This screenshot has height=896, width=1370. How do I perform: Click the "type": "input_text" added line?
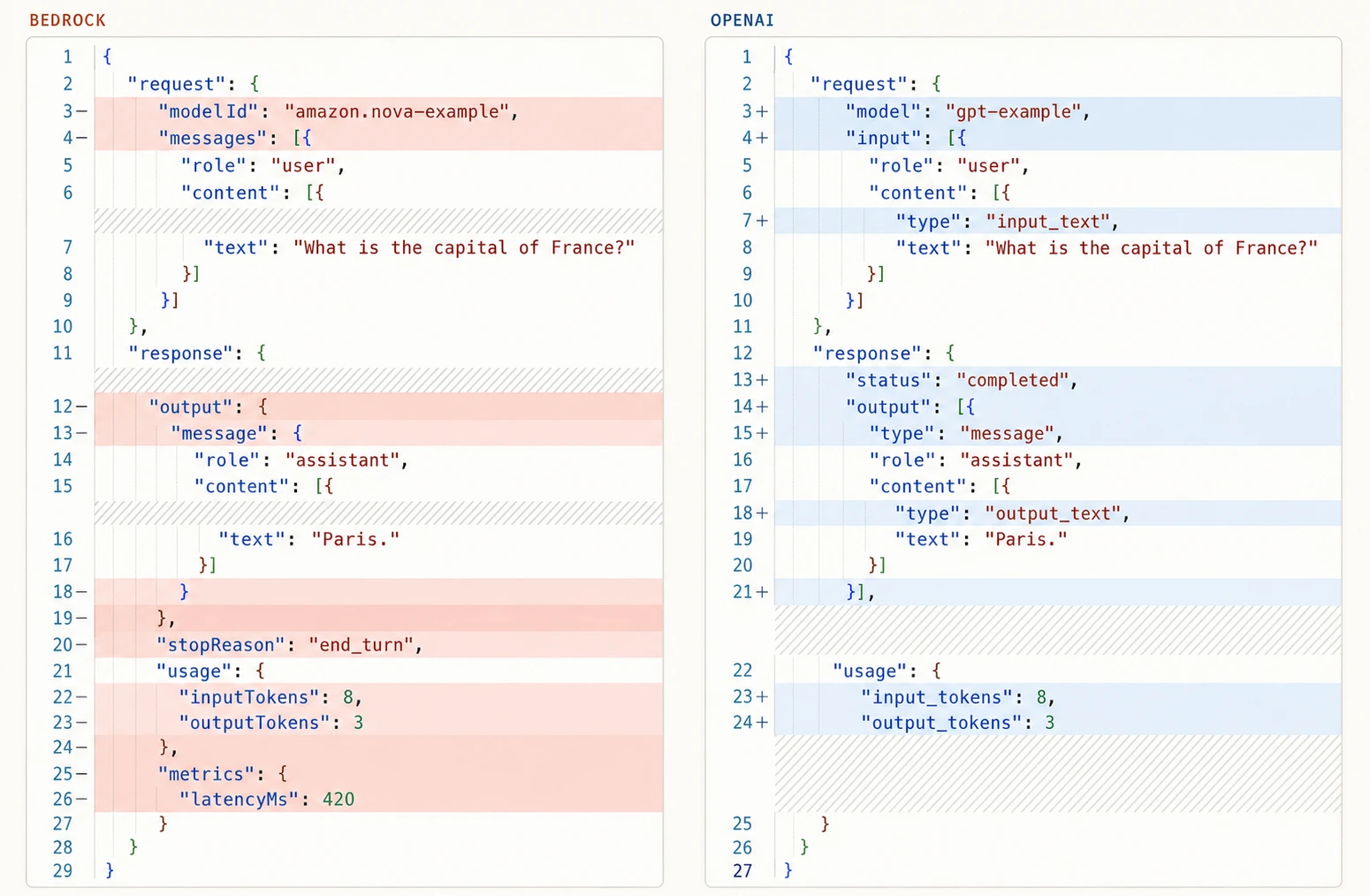1058,221
